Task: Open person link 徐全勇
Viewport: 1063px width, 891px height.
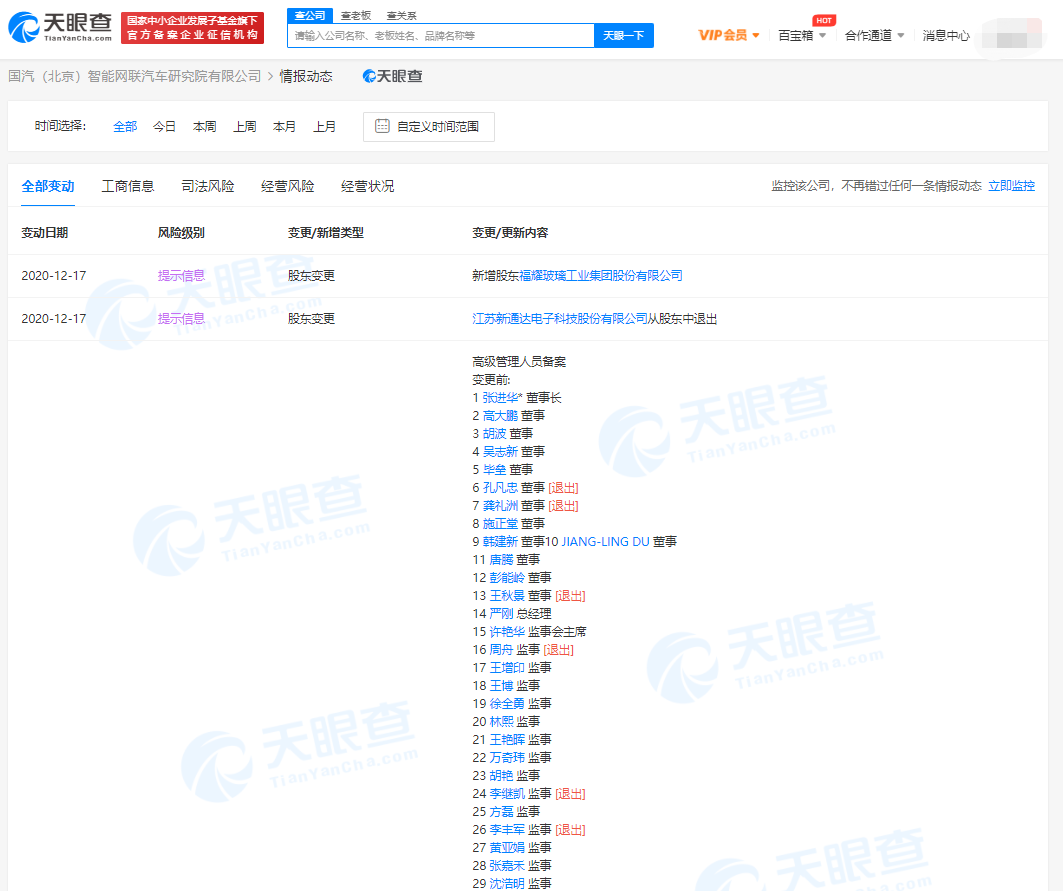Action: click(x=507, y=703)
